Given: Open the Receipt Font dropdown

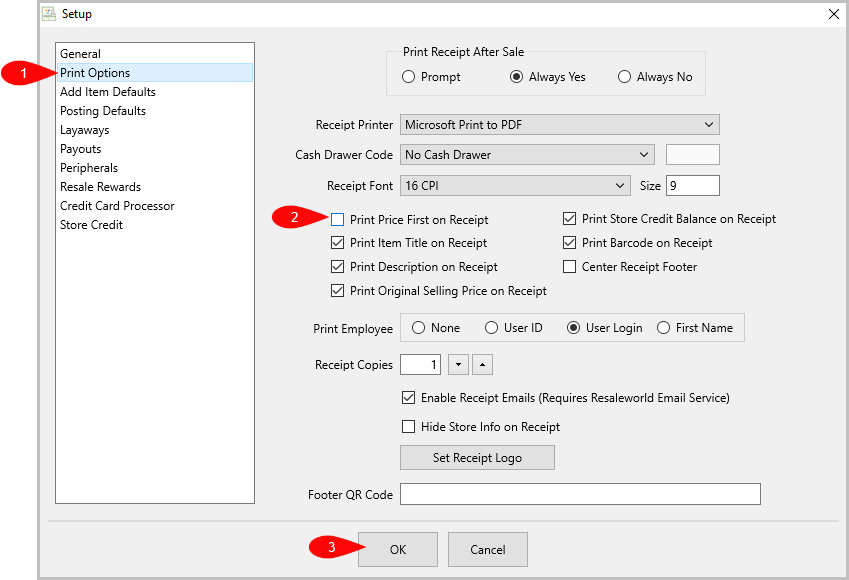Looking at the screenshot, I should (515, 186).
